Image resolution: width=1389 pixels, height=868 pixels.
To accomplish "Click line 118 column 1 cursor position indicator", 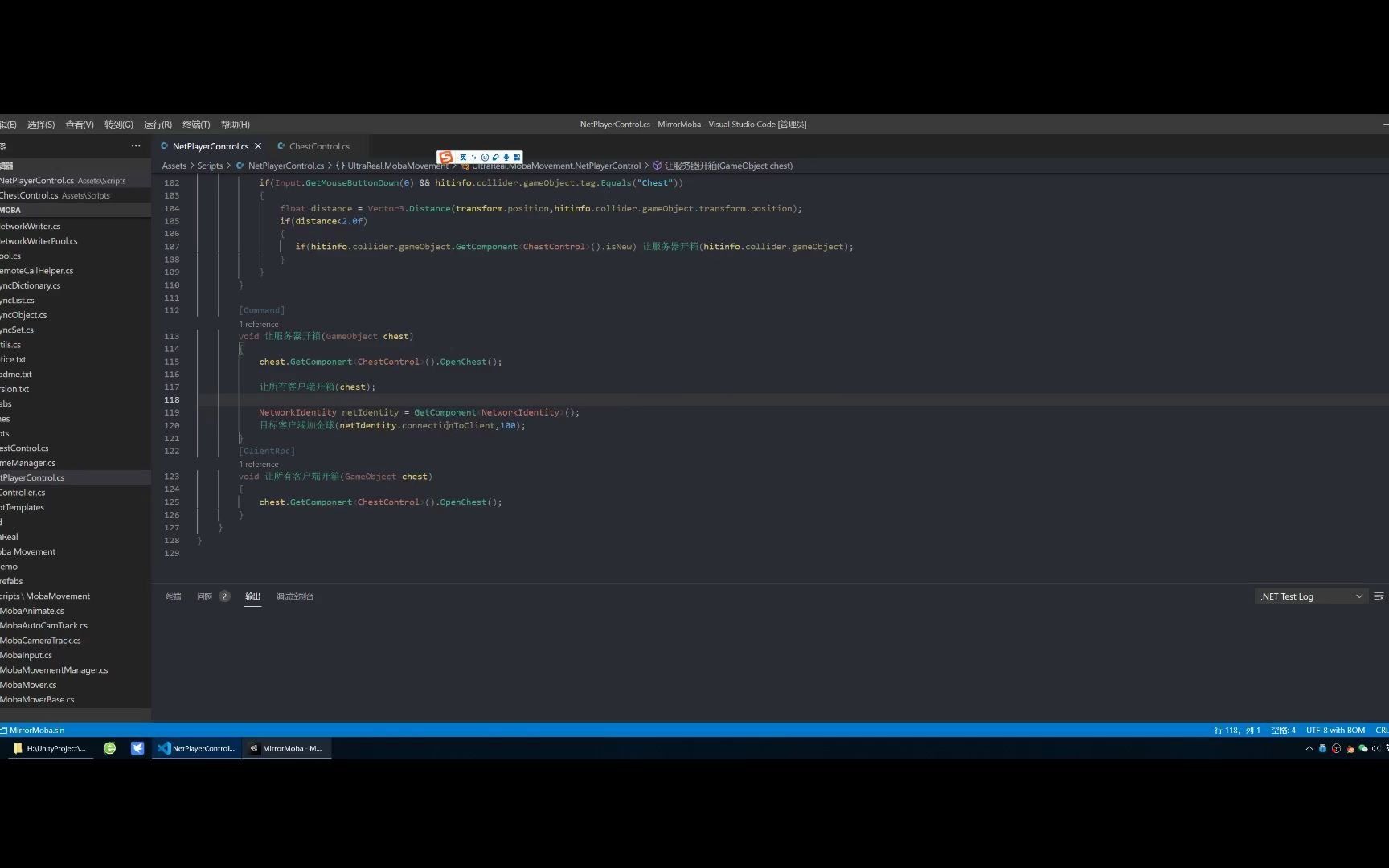I will pyautogui.click(x=1236, y=731).
